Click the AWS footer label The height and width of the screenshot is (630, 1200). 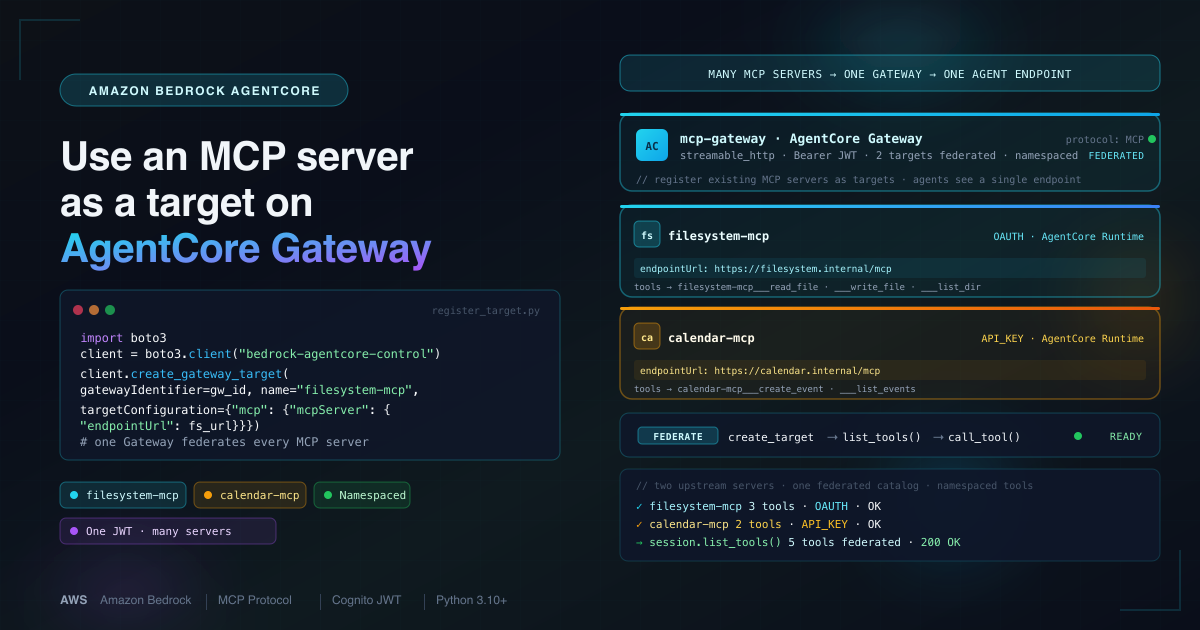[x=73, y=600]
